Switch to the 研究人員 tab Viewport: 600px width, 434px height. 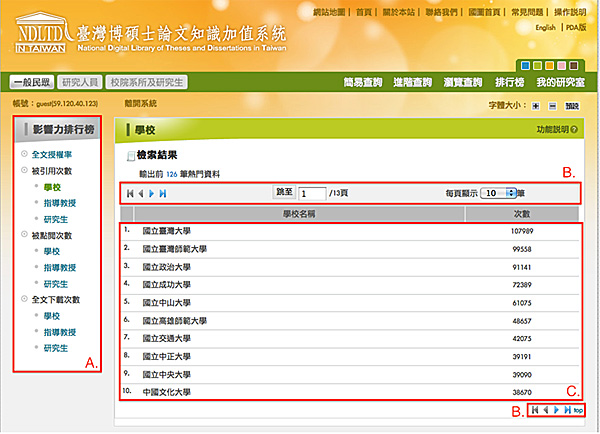coord(79,82)
